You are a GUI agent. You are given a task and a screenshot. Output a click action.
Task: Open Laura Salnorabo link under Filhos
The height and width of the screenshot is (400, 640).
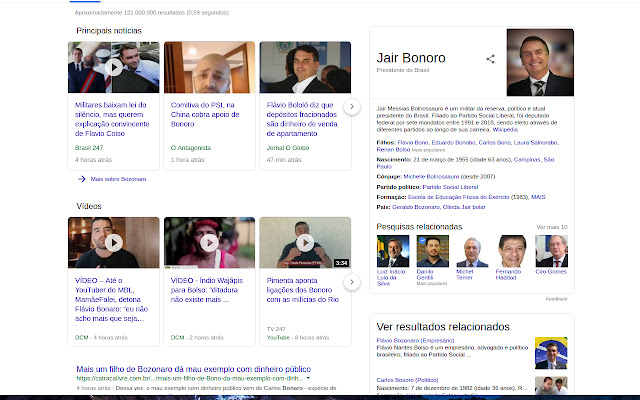[536, 142]
